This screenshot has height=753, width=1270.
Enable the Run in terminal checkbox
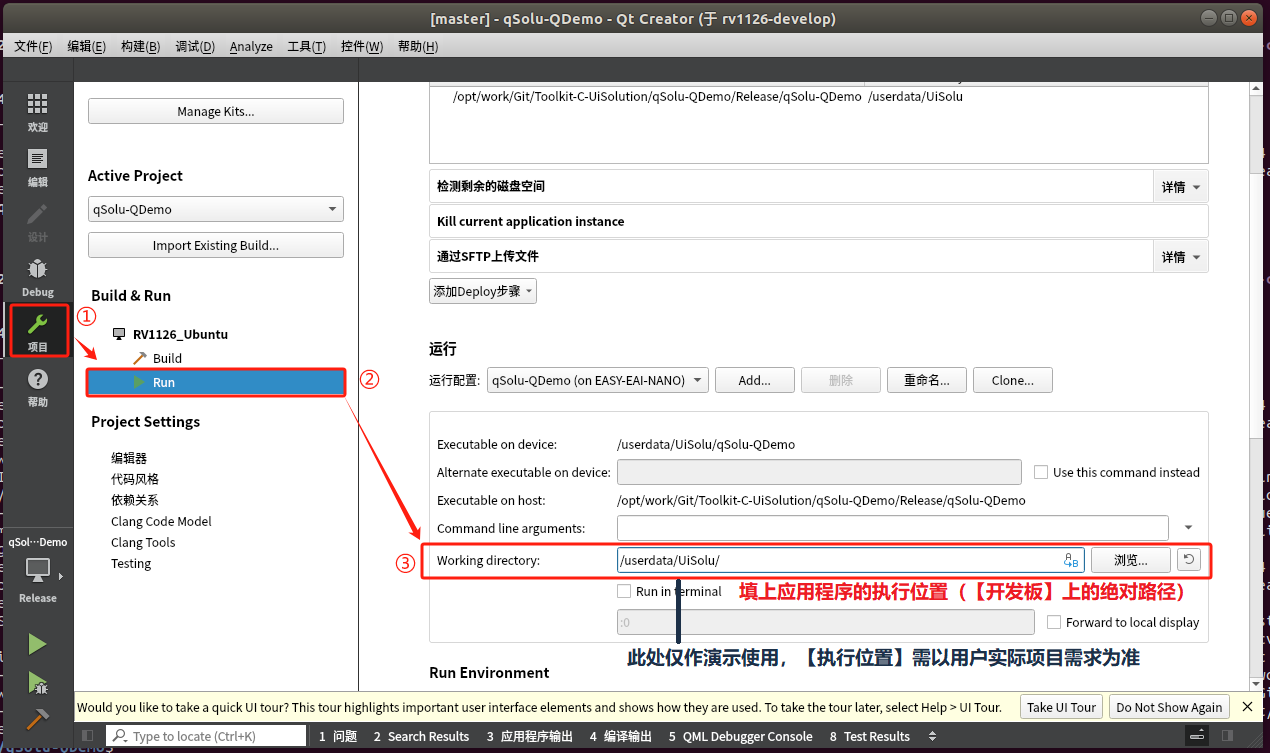tap(624, 591)
